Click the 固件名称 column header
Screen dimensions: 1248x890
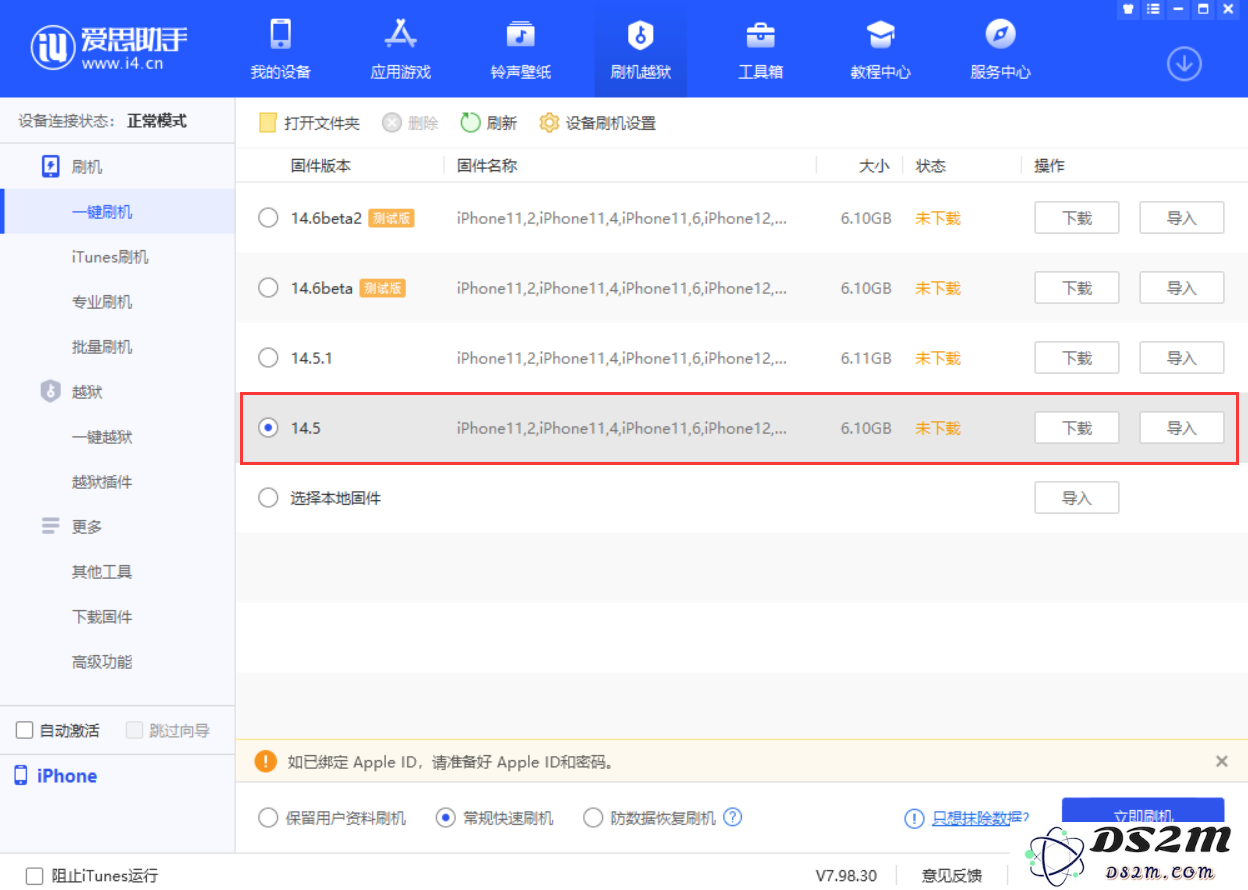[487, 166]
